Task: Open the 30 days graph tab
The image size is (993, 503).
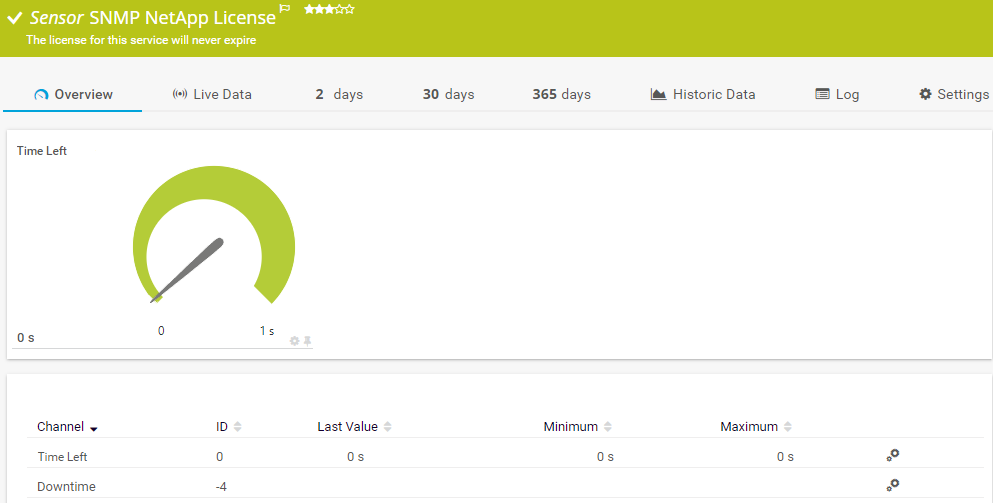Action: tap(448, 94)
